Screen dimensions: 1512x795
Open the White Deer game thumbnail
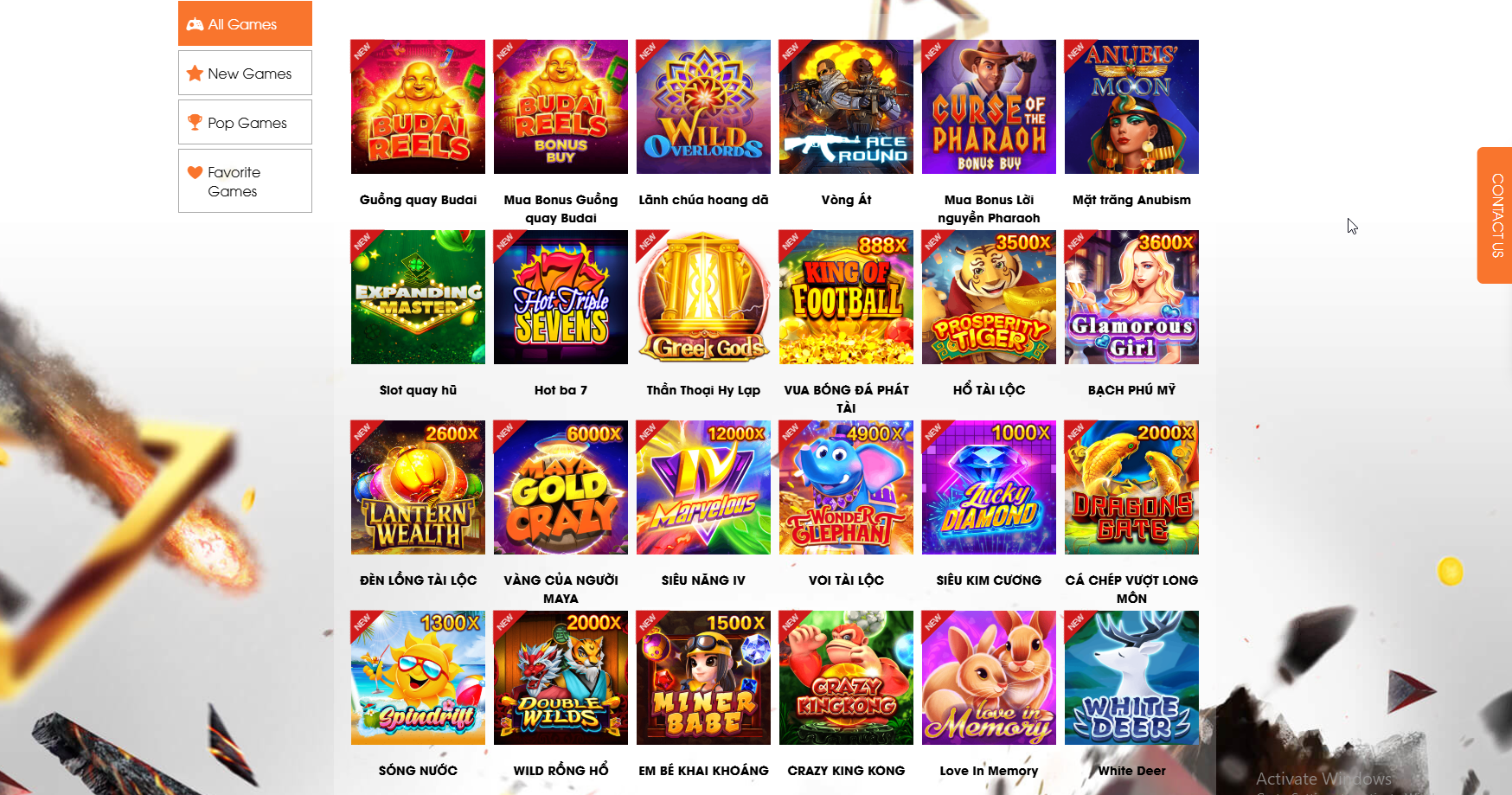1131,677
